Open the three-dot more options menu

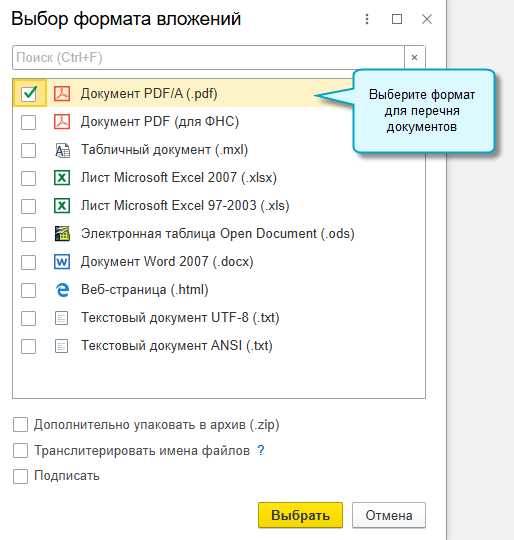click(x=367, y=19)
